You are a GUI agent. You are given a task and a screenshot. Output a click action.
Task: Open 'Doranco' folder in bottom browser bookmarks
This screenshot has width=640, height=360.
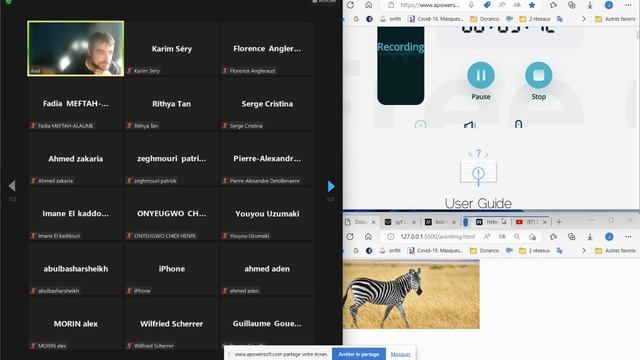point(485,250)
